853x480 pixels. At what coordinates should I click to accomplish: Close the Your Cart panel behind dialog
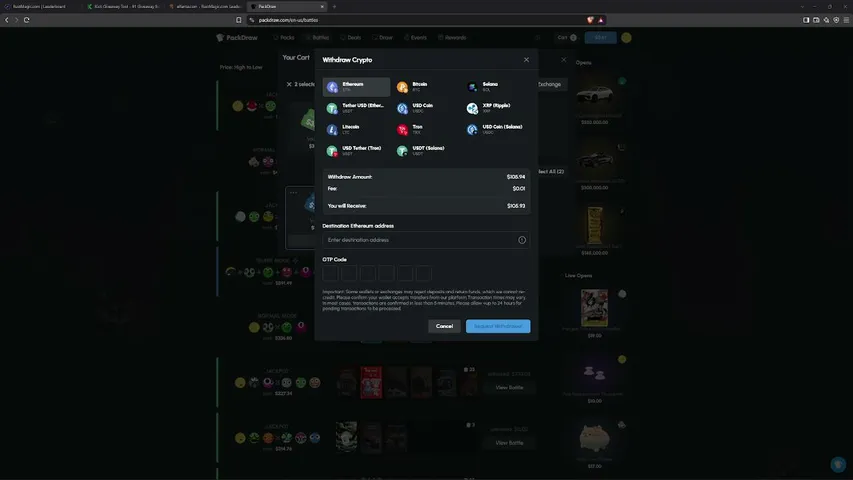click(564, 59)
